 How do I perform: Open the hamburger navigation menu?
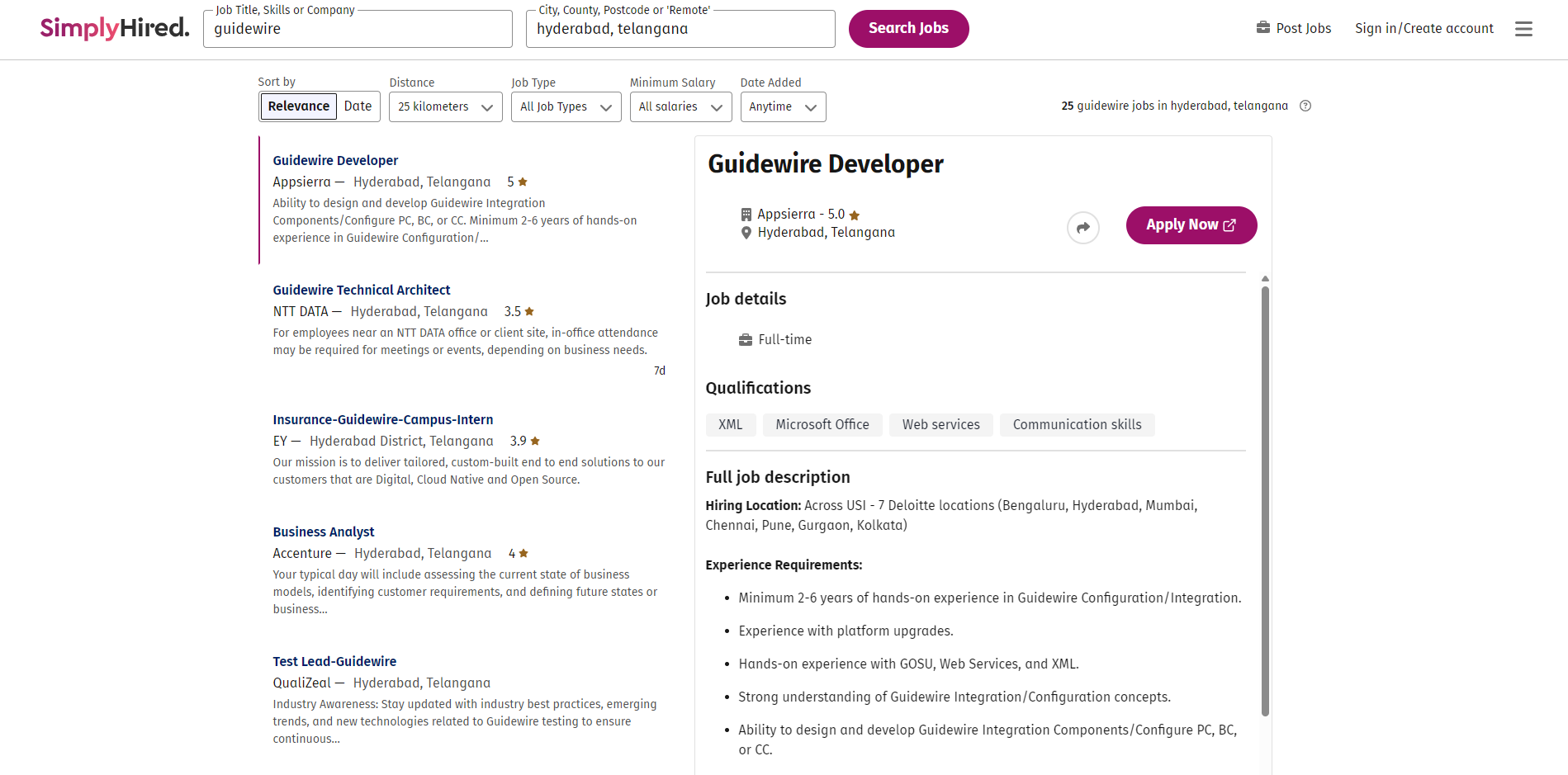(1523, 28)
